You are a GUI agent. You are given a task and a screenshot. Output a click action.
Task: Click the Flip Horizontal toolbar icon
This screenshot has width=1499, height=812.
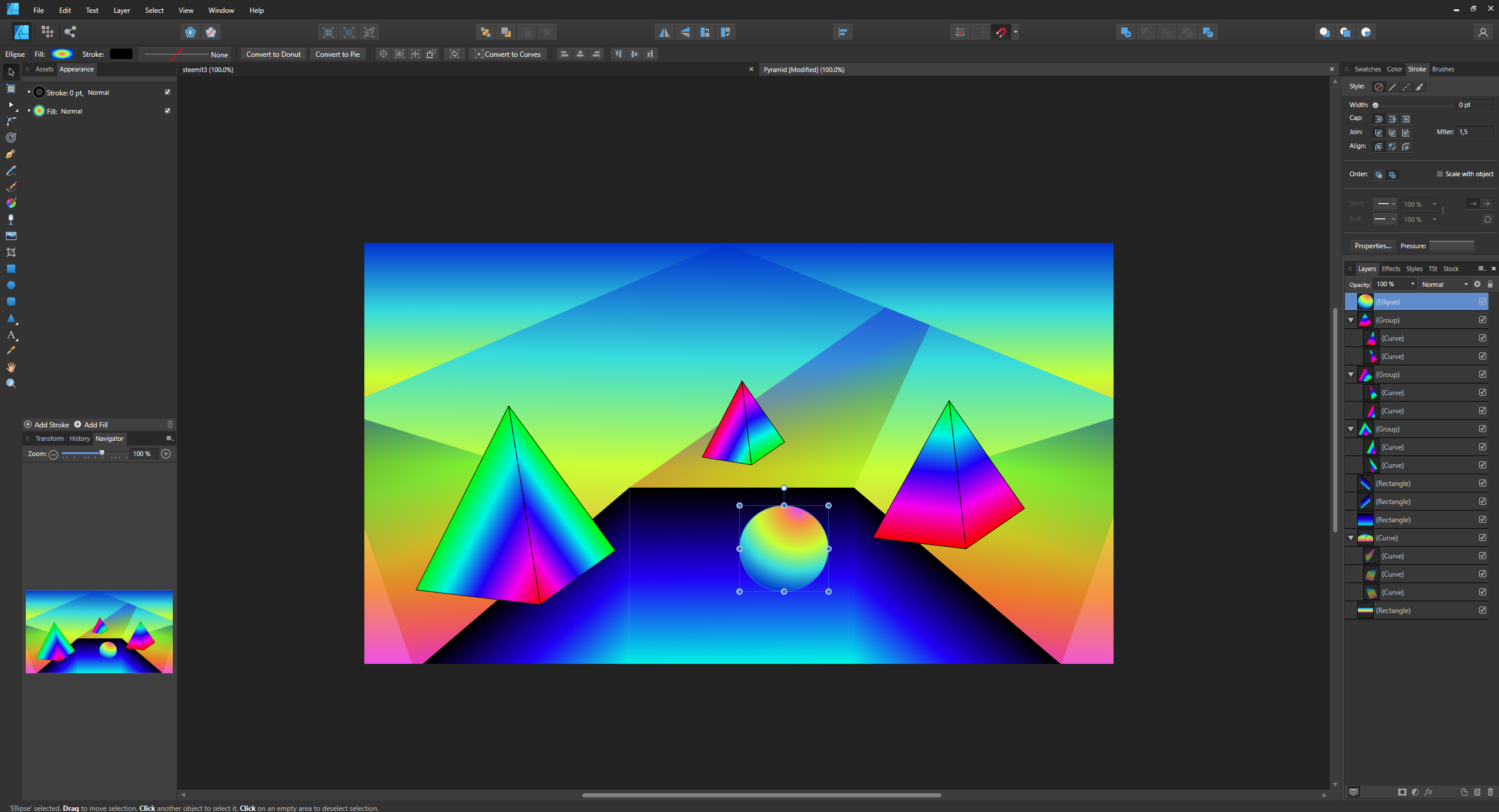[x=664, y=32]
